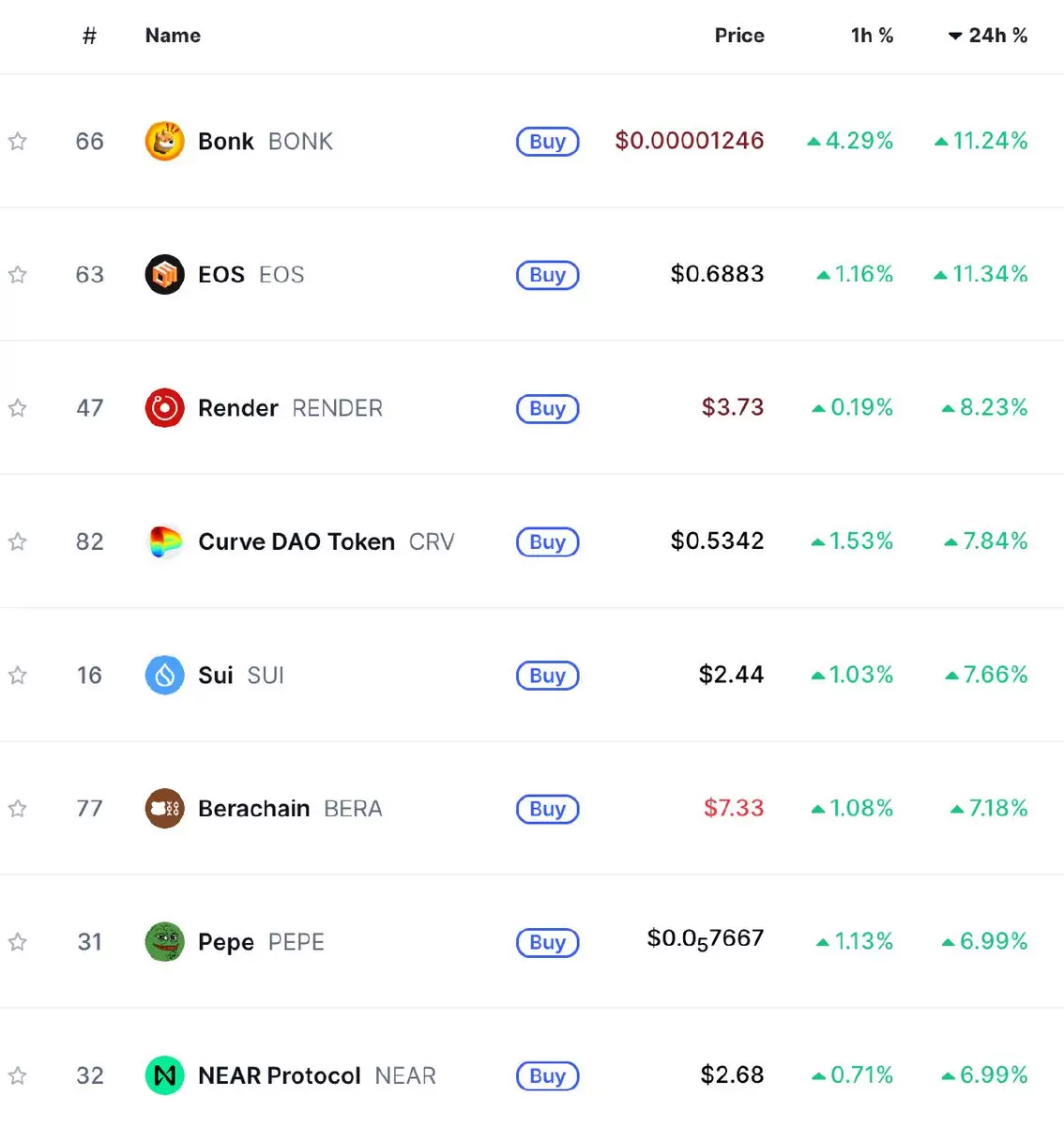Add Sui to watchlist via its star
This screenshot has height=1126, width=1064.
17,676
